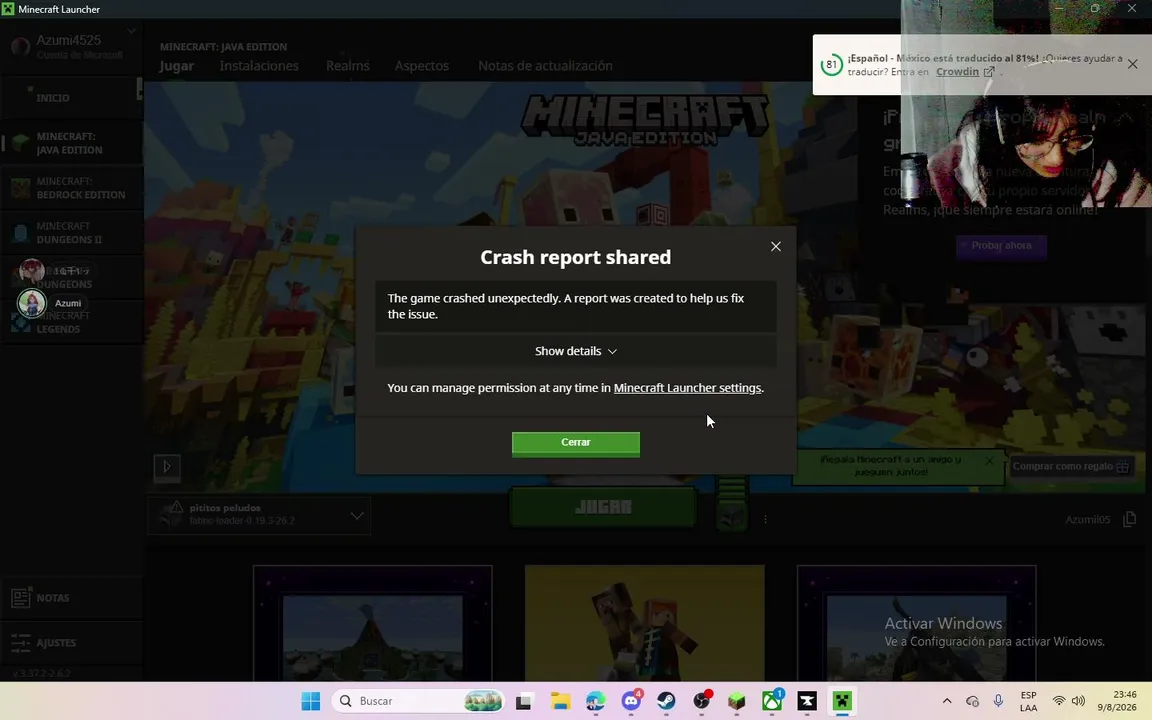This screenshot has width=1152, height=720.
Task: Click the banner play icon bottom-left
Action: click(x=167, y=467)
